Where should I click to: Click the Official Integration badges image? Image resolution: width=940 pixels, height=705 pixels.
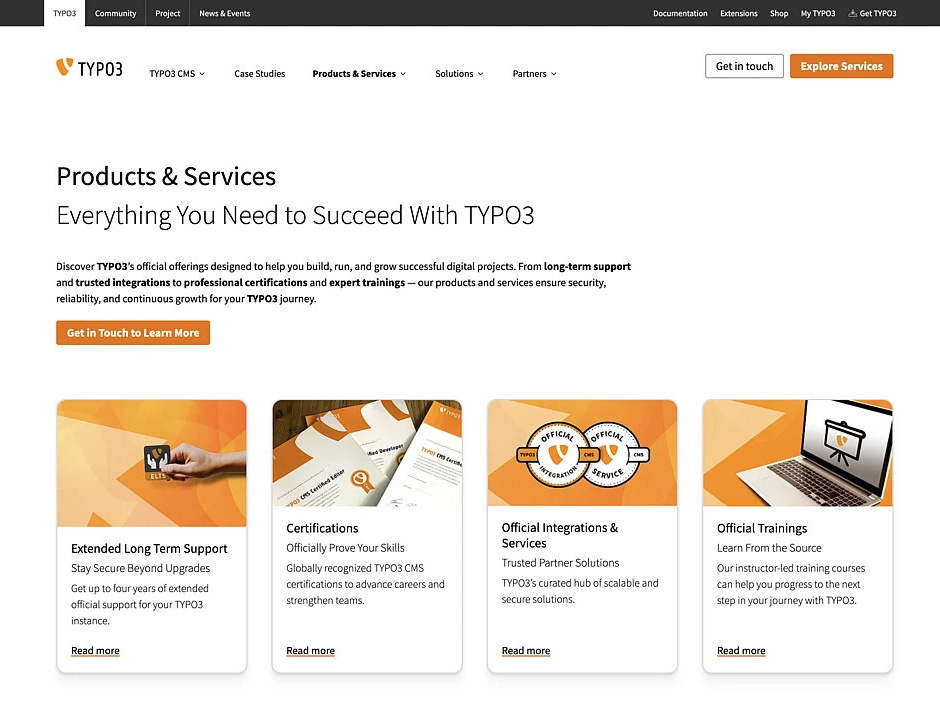[x=582, y=453]
